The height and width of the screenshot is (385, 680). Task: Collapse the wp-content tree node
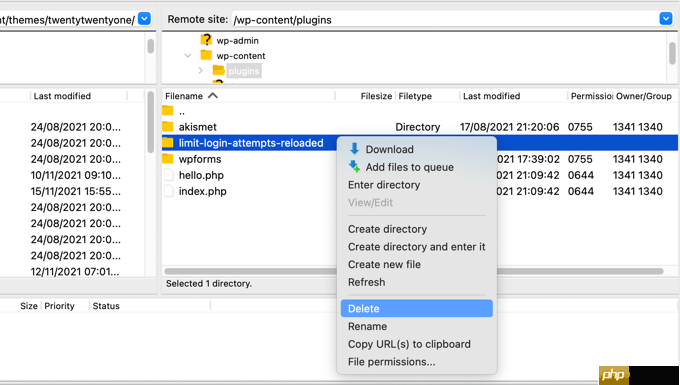pyautogui.click(x=188, y=55)
